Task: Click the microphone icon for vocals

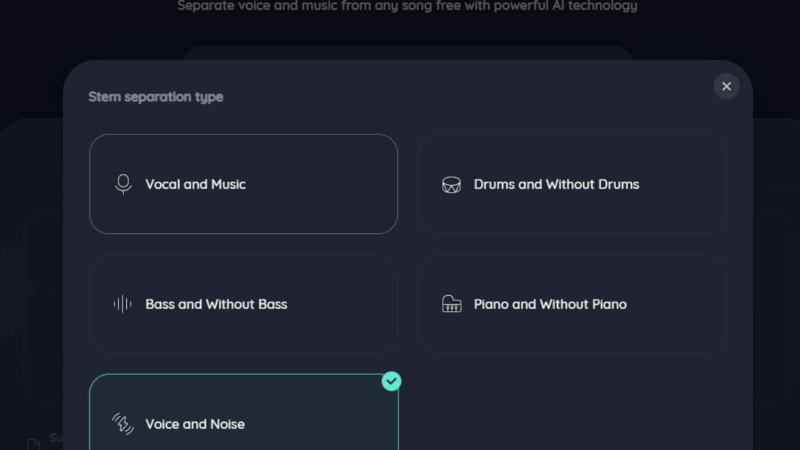Action: click(x=123, y=184)
